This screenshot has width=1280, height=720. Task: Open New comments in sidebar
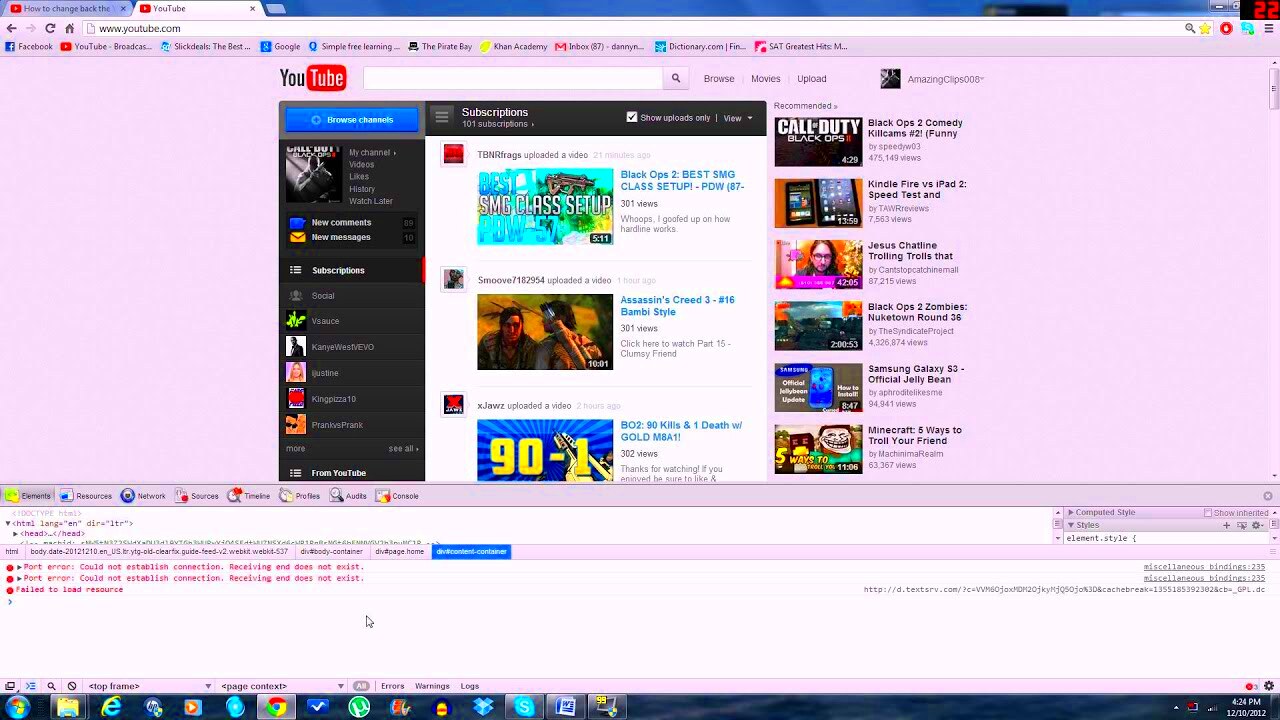pyautogui.click(x=341, y=223)
